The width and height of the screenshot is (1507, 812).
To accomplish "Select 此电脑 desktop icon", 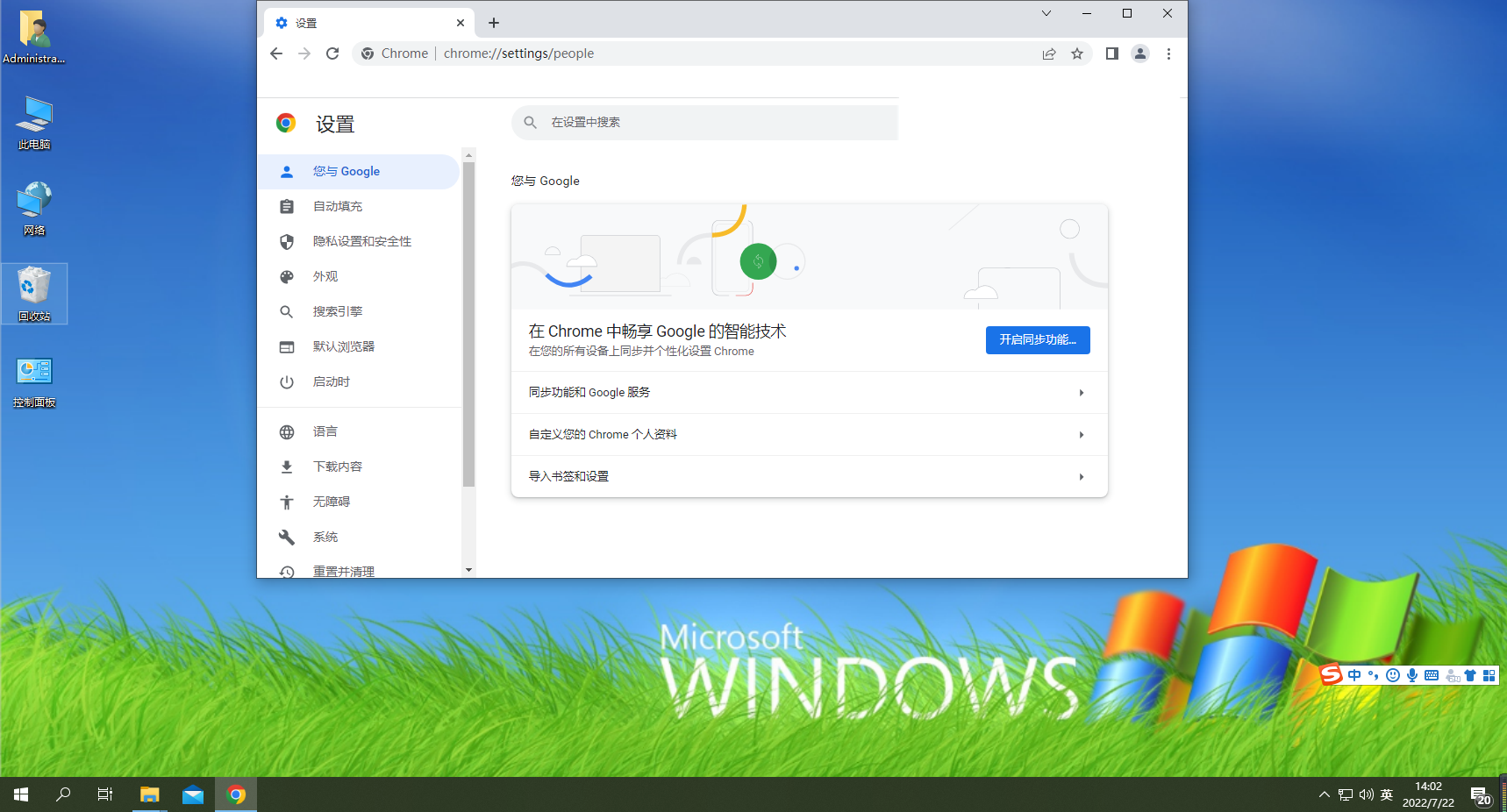I will click(34, 123).
